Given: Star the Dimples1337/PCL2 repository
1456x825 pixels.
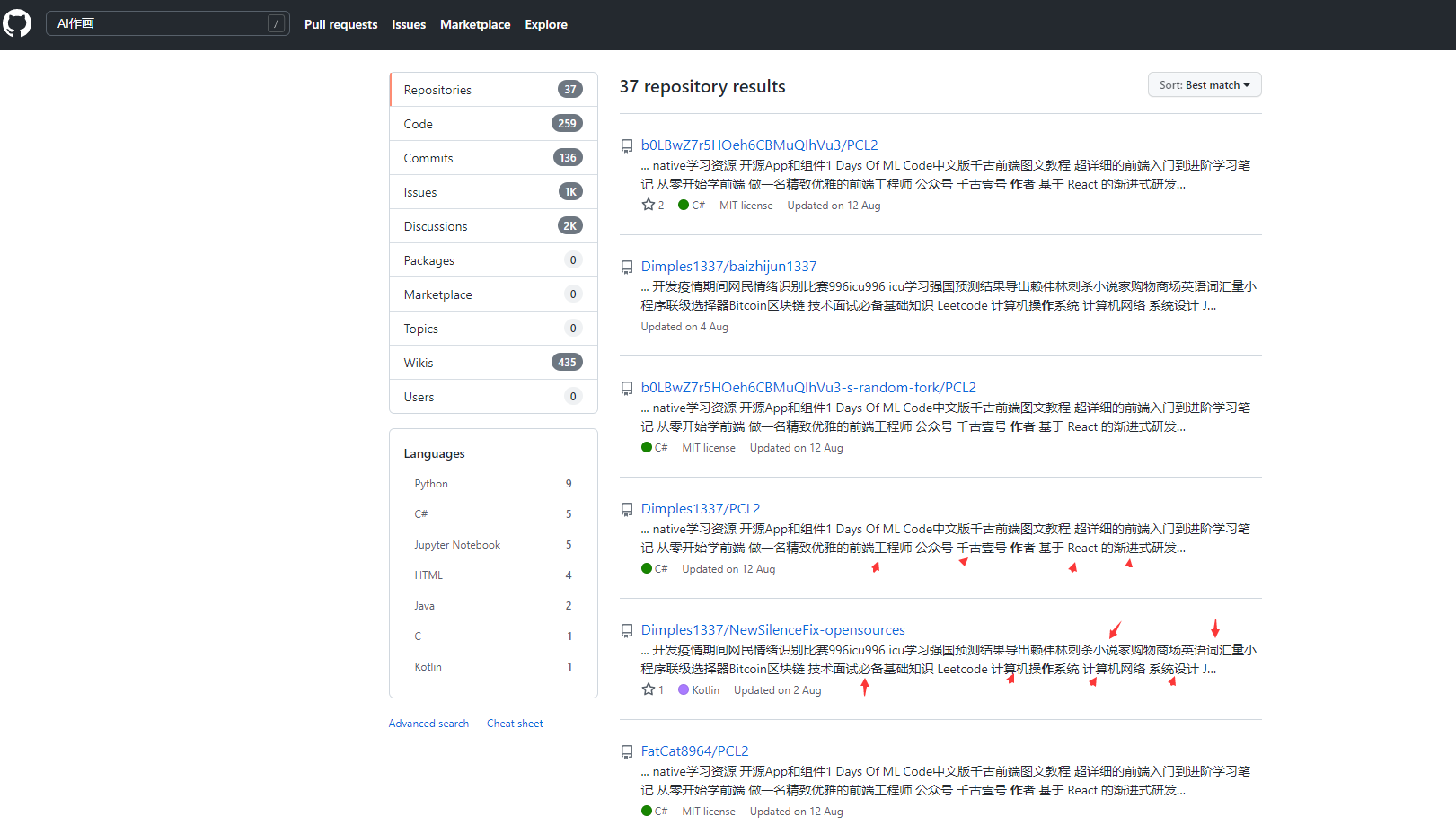Looking at the screenshot, I should (648, 567).
